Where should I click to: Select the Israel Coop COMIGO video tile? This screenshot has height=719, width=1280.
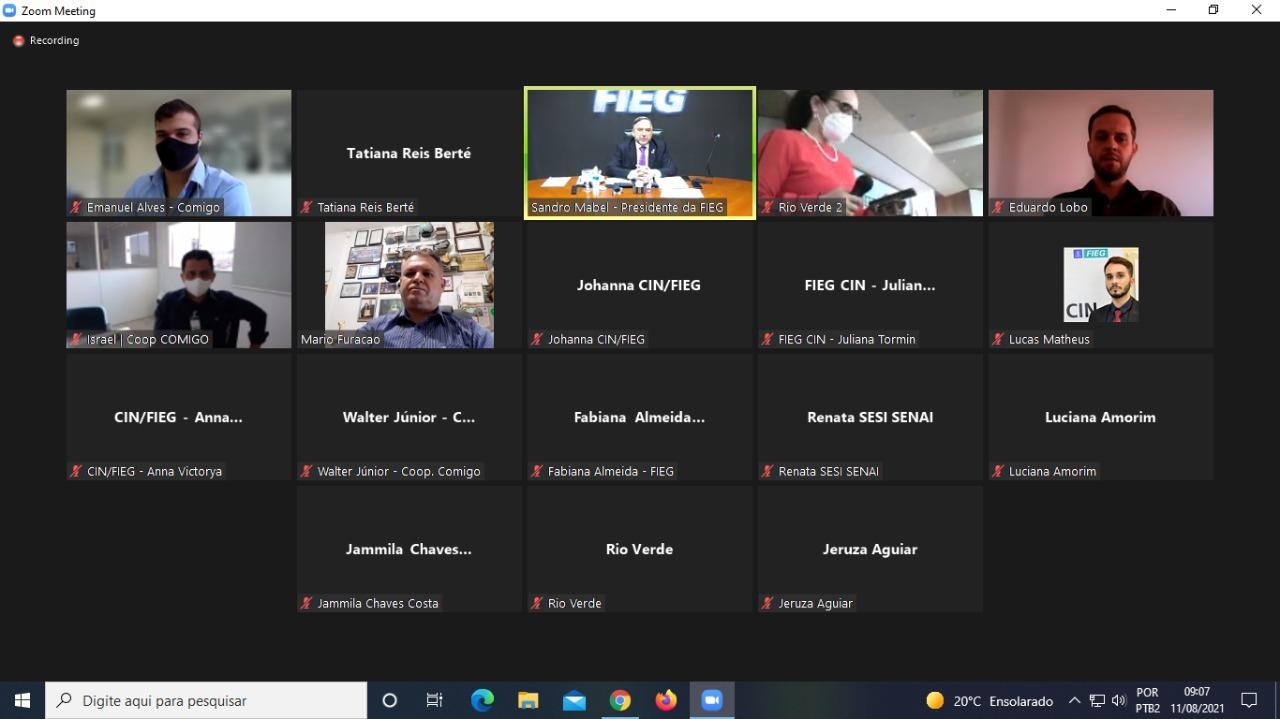pyautogui.click(x=179, y=285)
